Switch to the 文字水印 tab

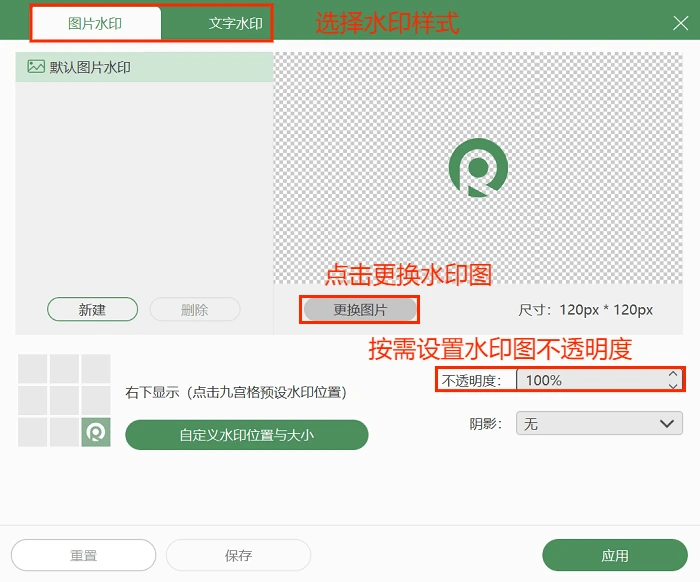[x=236, y=23]
